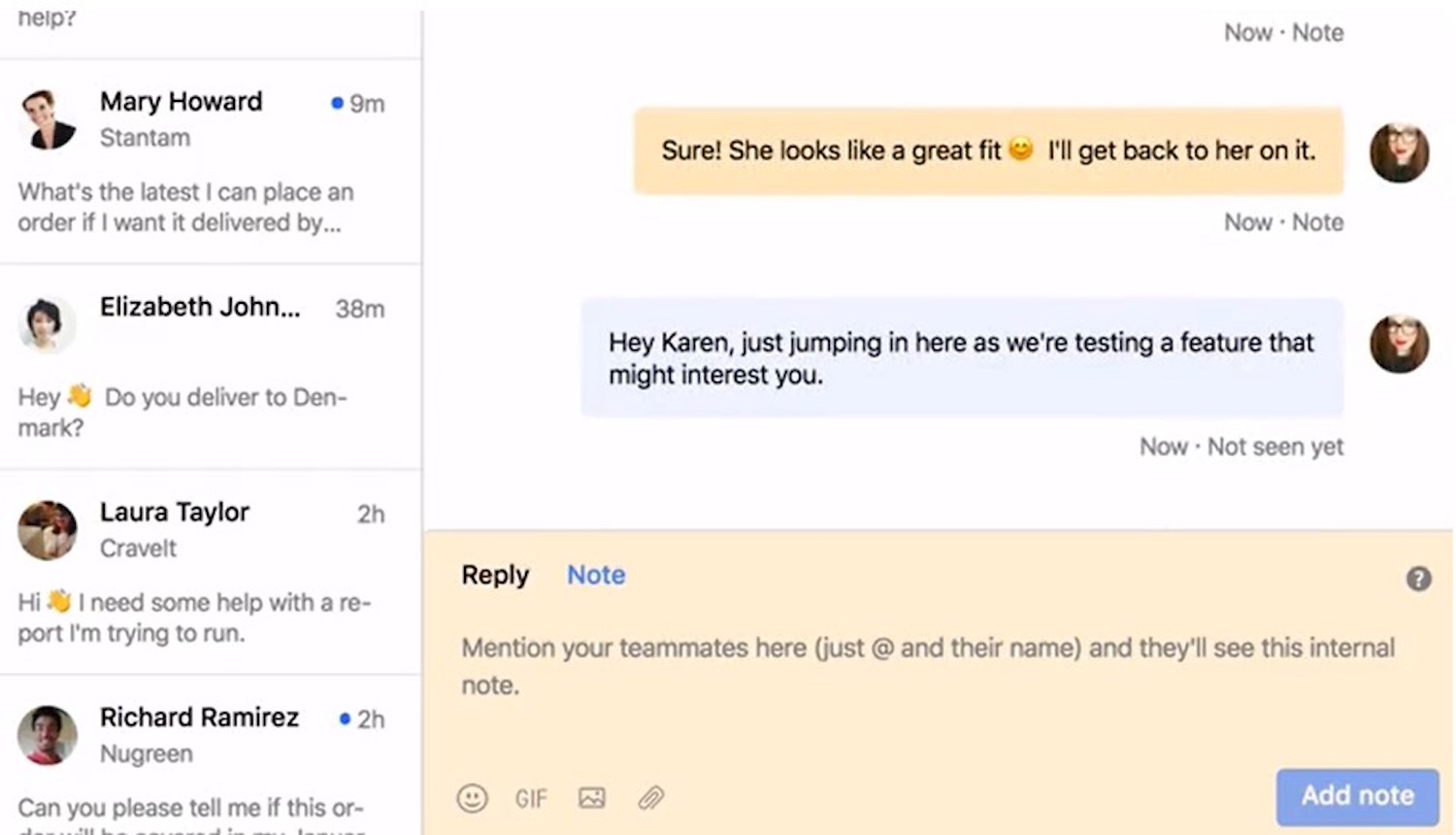Click the blue 'Hey Karen' message bubble

(962, 357)
